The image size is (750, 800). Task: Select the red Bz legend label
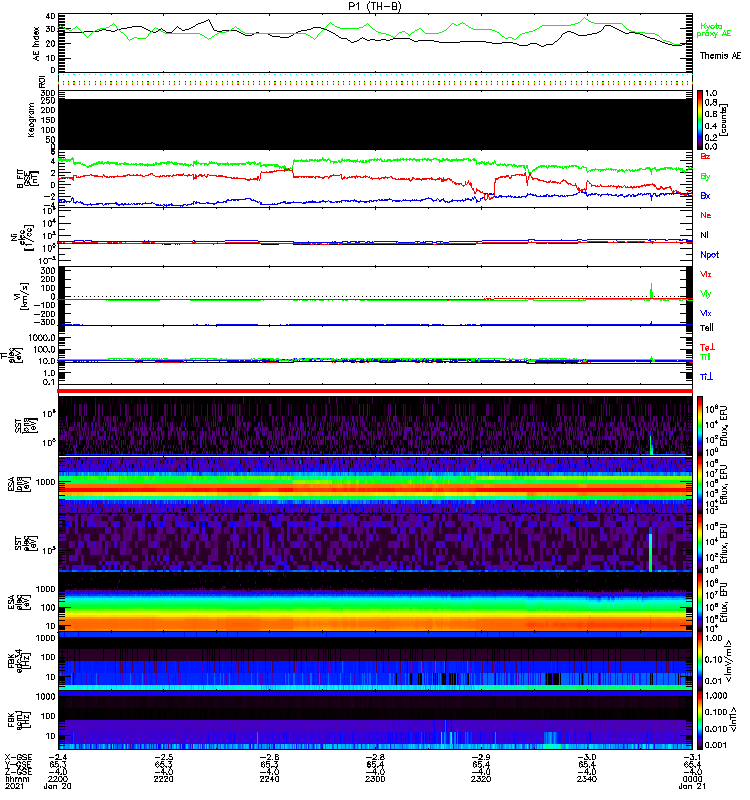point(705,156)
